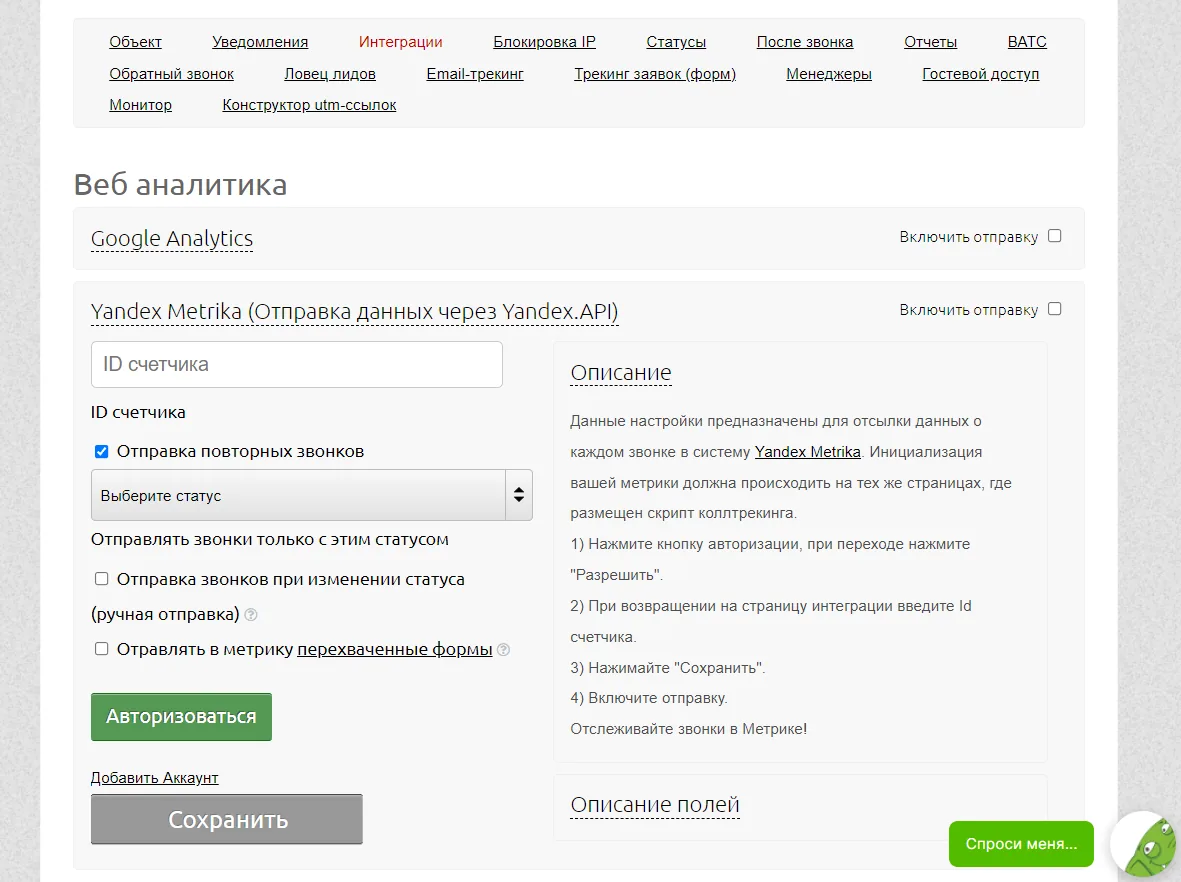Click the Отправлять звонки только с этим статусом label

tap(270, 539)
